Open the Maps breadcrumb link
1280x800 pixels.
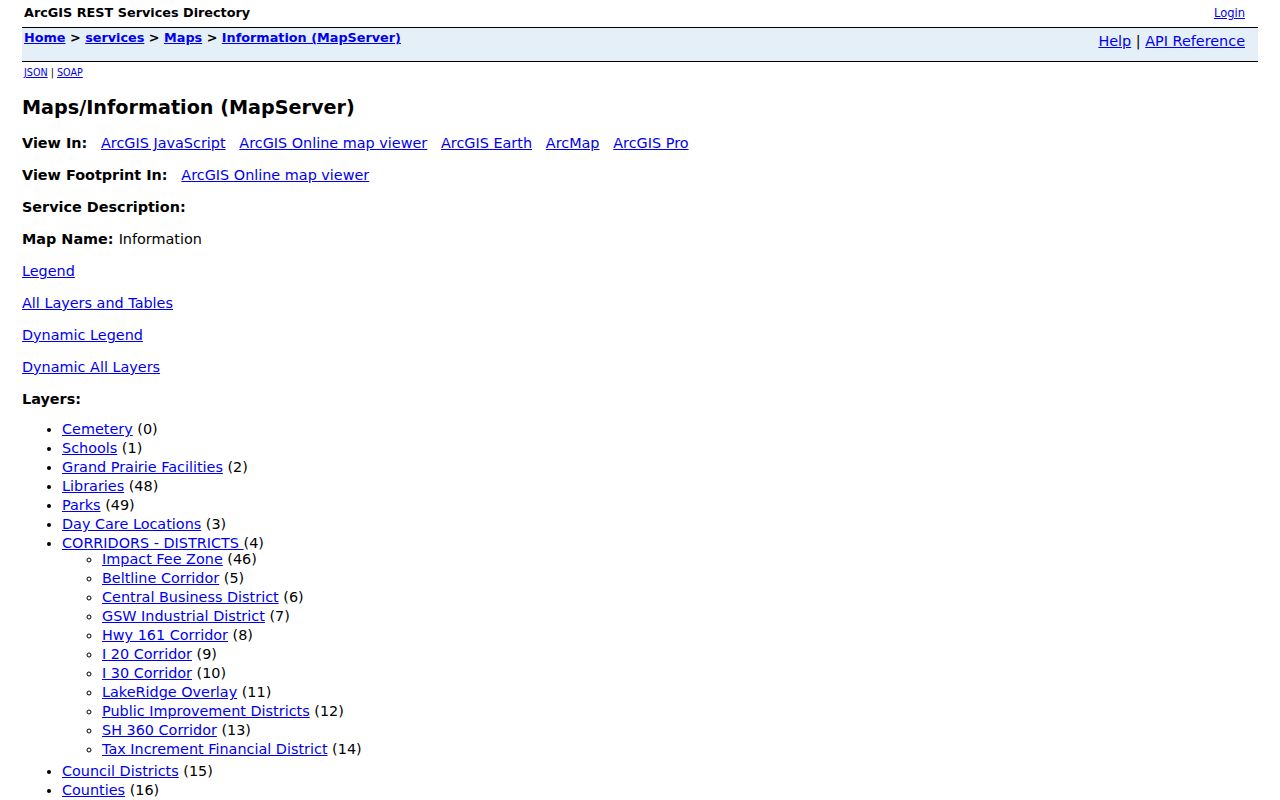(x=183, y=38)
